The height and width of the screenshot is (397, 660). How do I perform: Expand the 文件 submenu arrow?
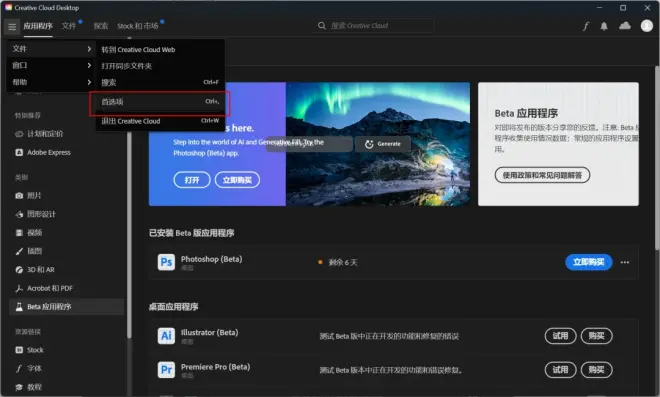89,49
